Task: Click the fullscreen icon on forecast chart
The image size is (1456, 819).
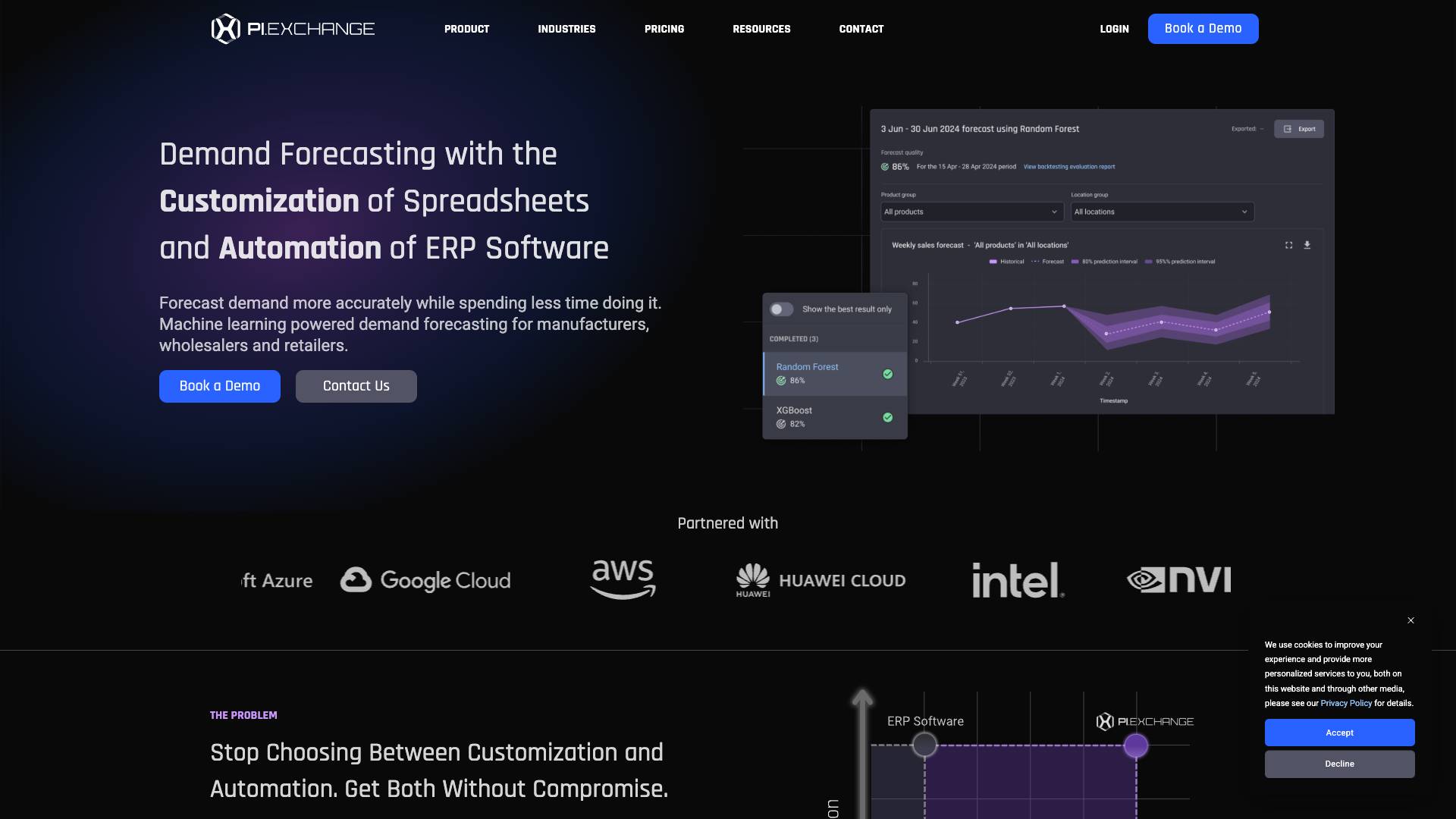Action: [1288, 245]
